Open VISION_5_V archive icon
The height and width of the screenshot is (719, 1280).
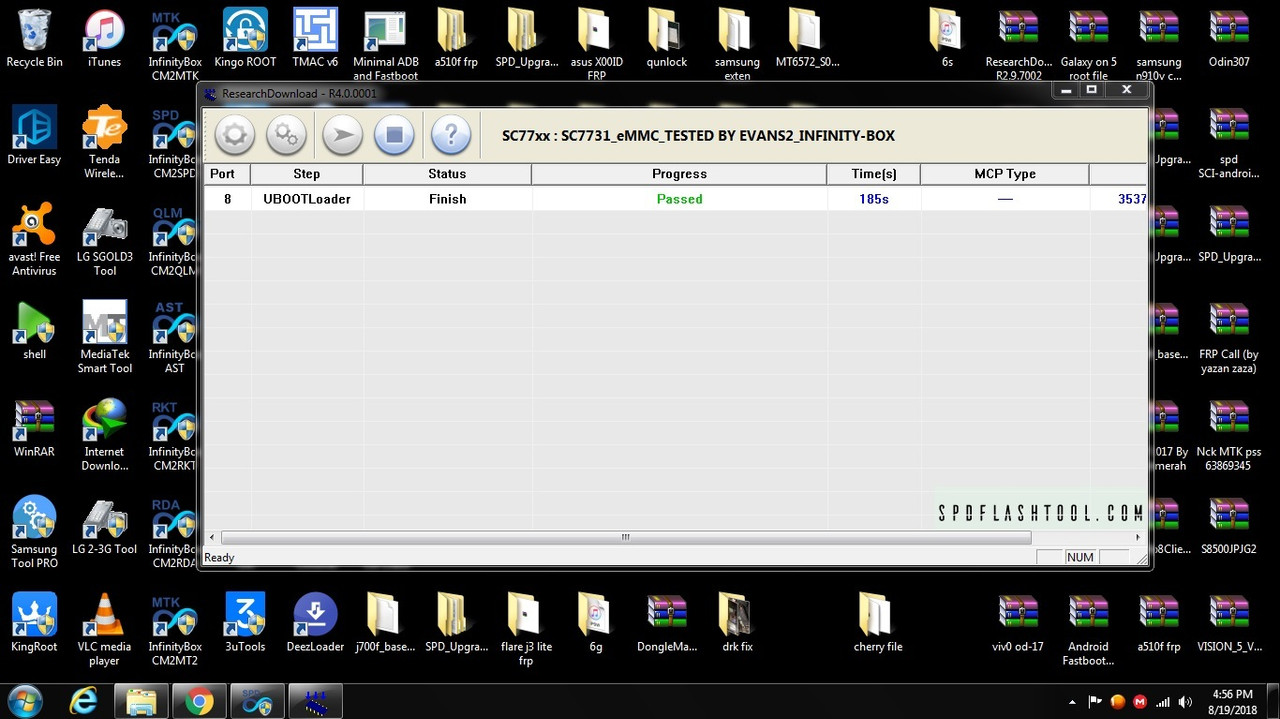(x=1229, y=622)
